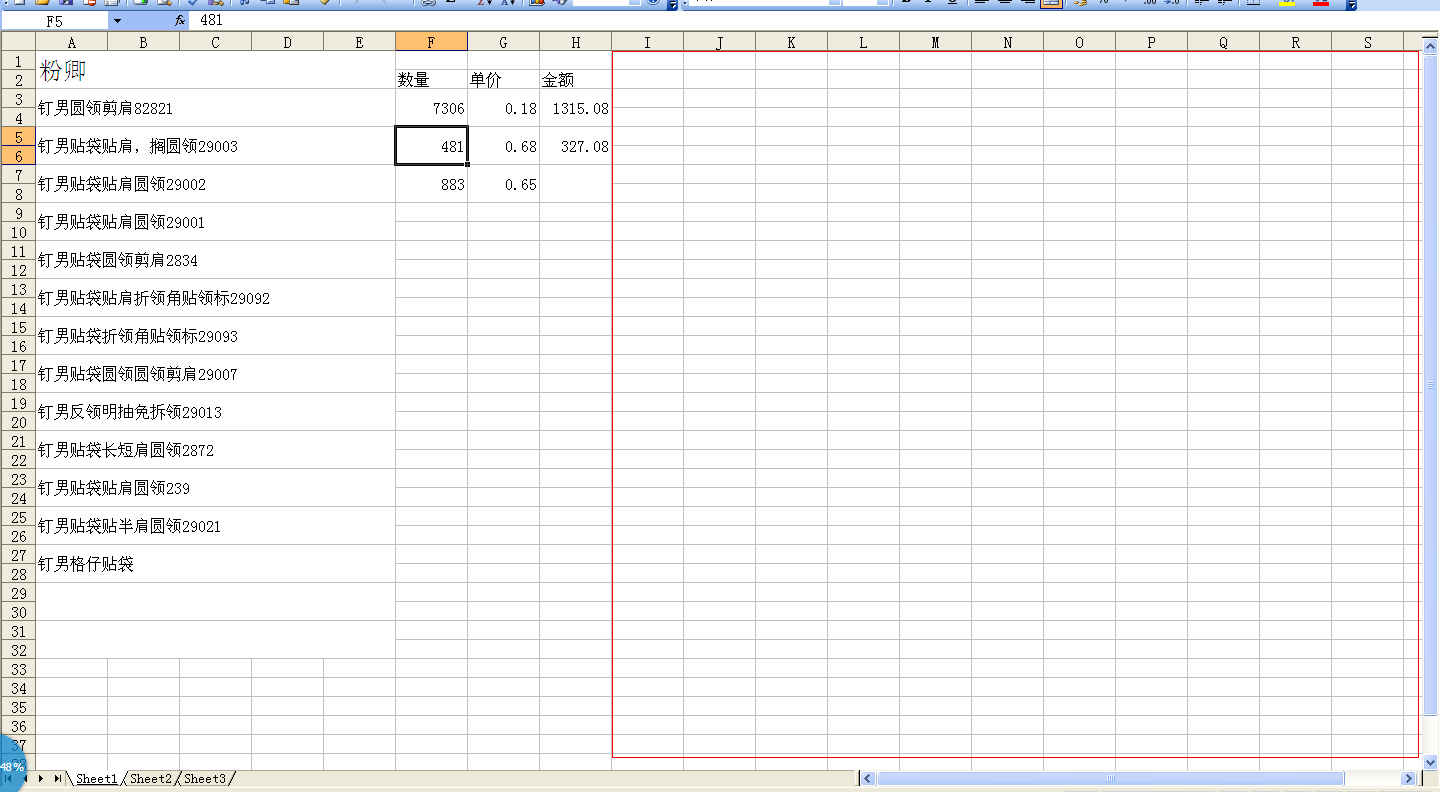Select column header A
The image size is (1440, 792).
(x=71, y=42)
